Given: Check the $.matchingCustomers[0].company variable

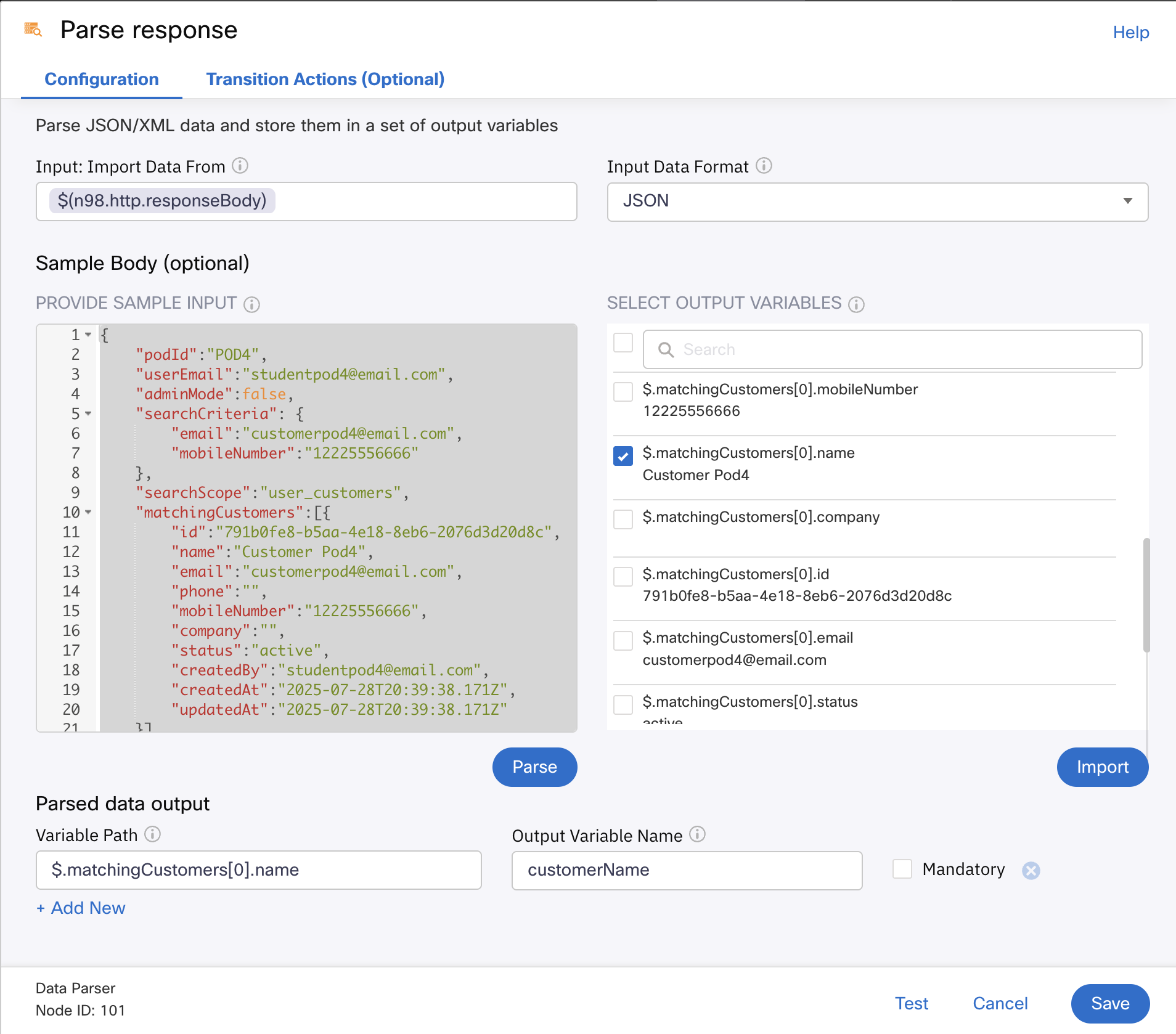Looking at the screenshot, I should 623,519.
